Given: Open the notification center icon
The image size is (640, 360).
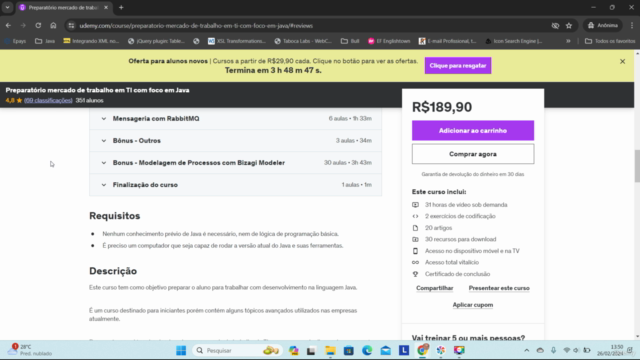Looking at the screenshot, I should (630, 350).
